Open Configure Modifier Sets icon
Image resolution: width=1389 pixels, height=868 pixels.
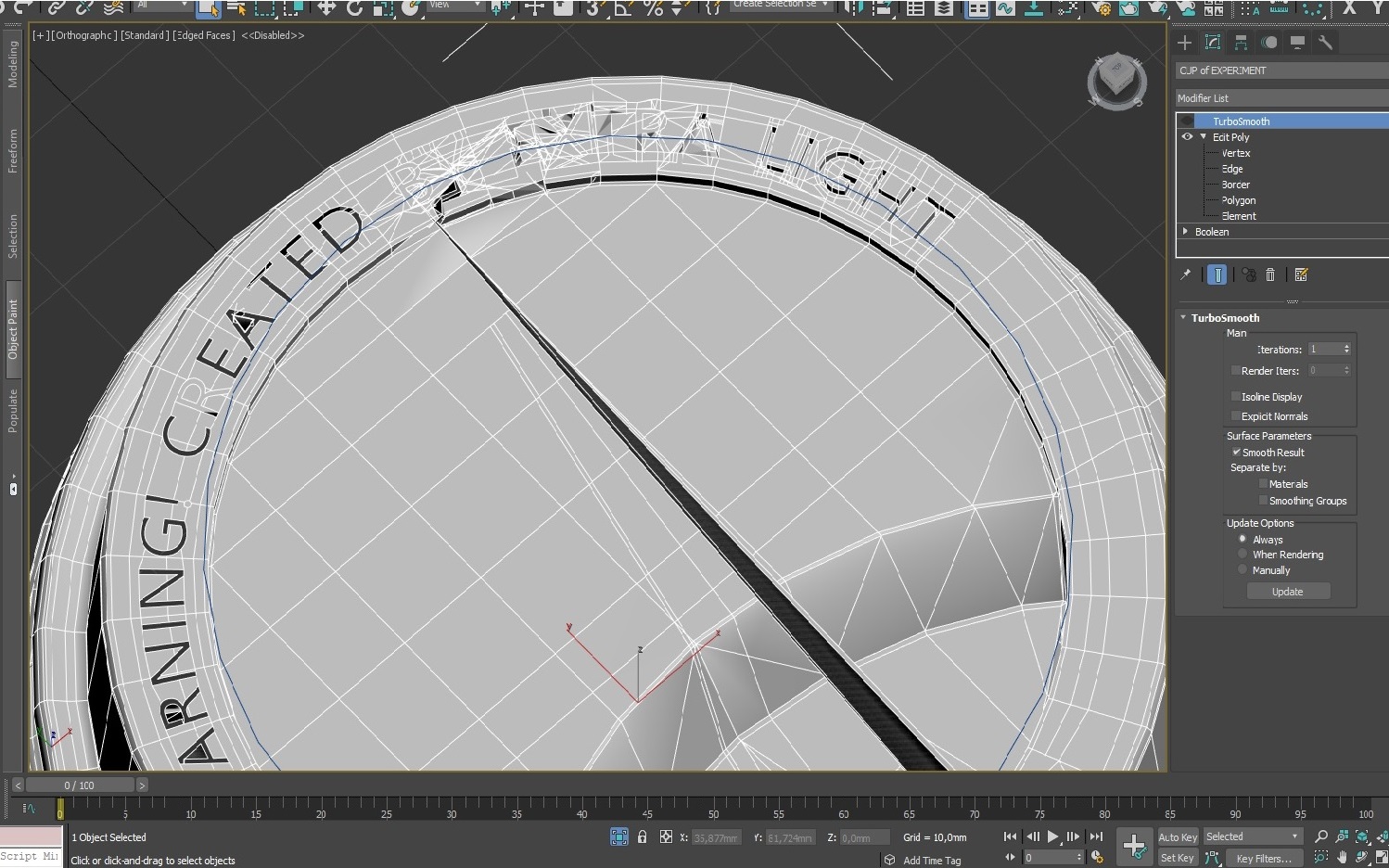1301,274
